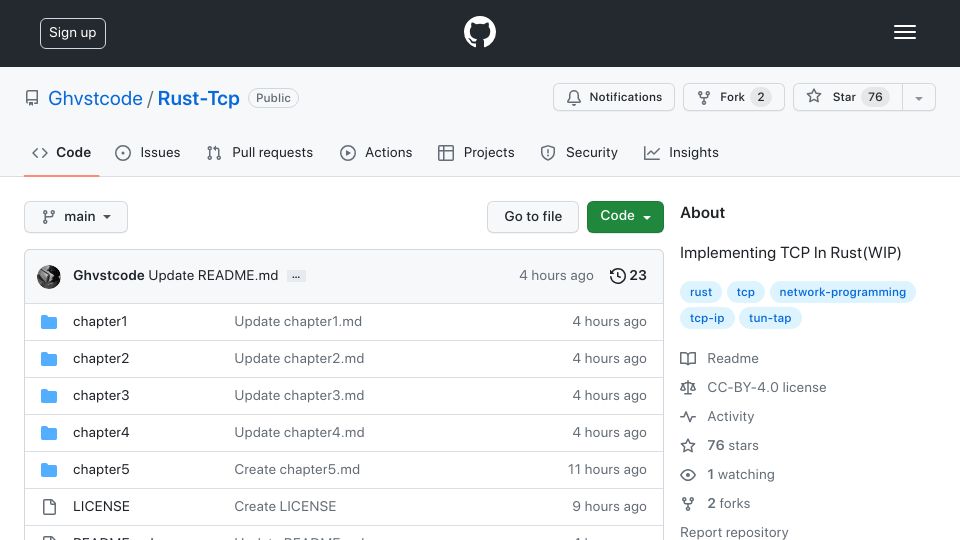Open the Actions tab
960x540 pixels.
pos(376,152)
